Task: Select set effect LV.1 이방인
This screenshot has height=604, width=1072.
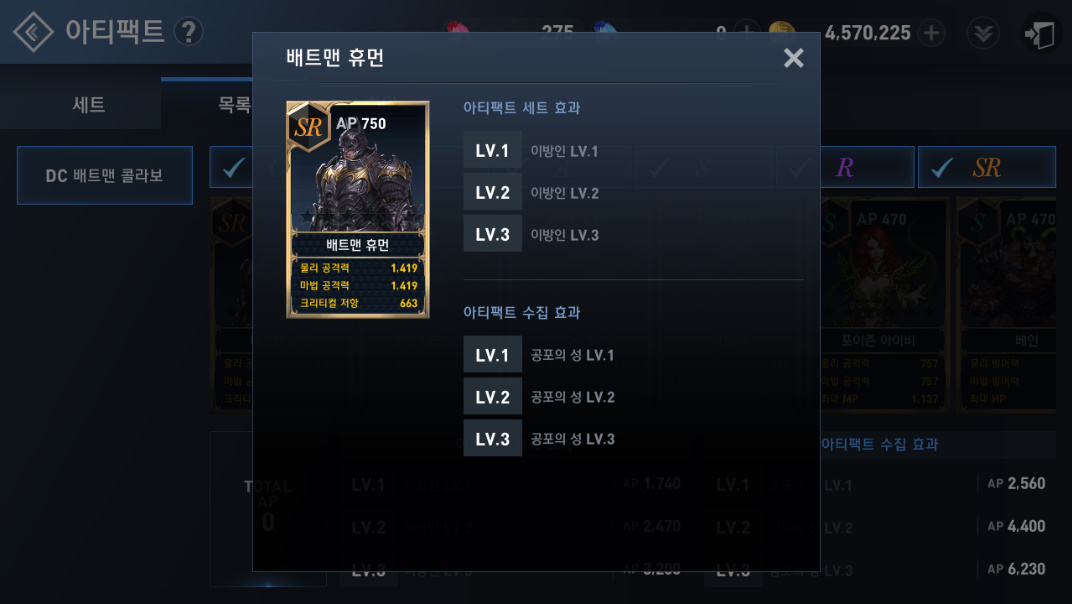Action: click(x=633, y=150)
